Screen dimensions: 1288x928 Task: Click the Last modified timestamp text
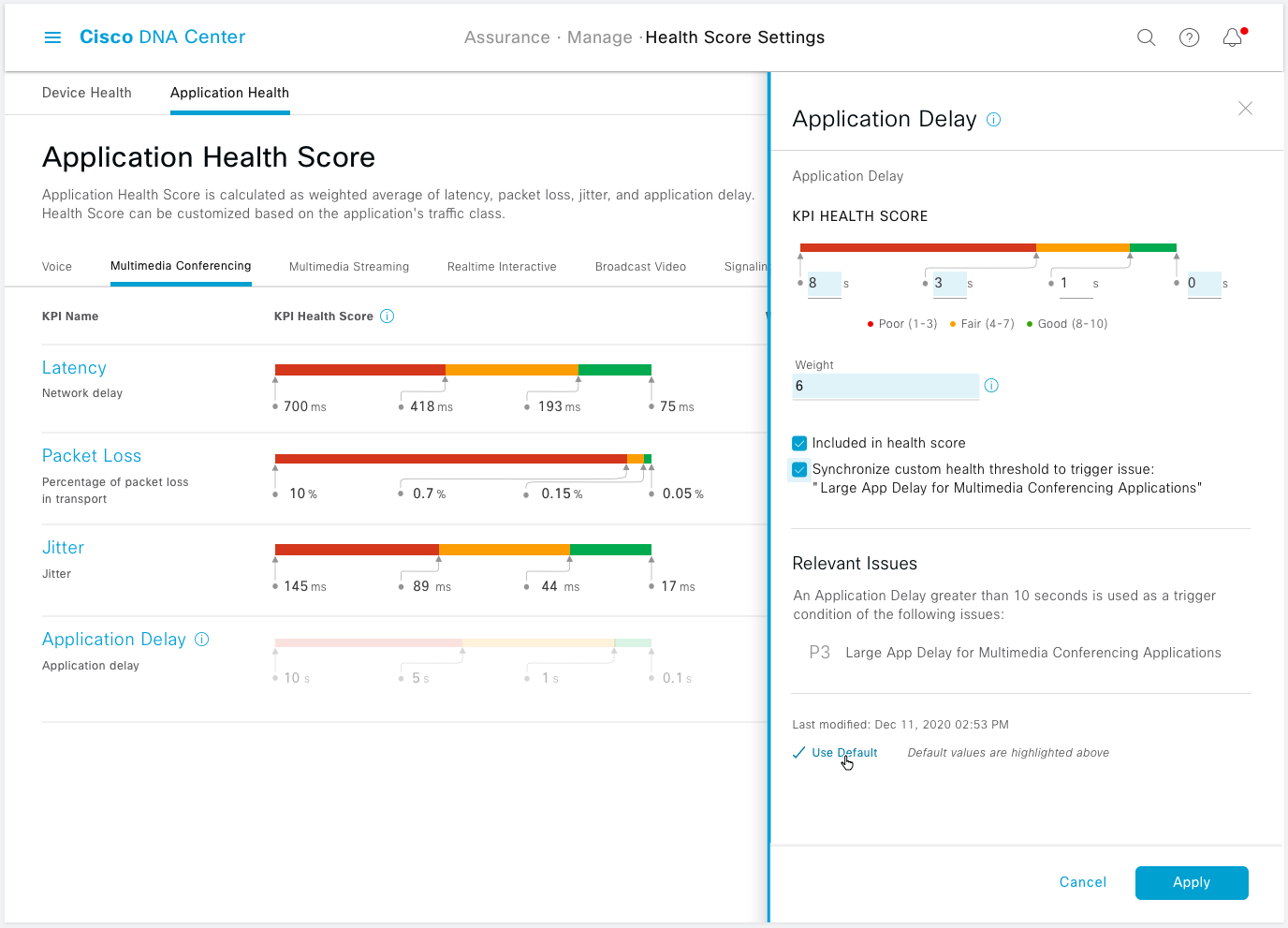(900, 725)
